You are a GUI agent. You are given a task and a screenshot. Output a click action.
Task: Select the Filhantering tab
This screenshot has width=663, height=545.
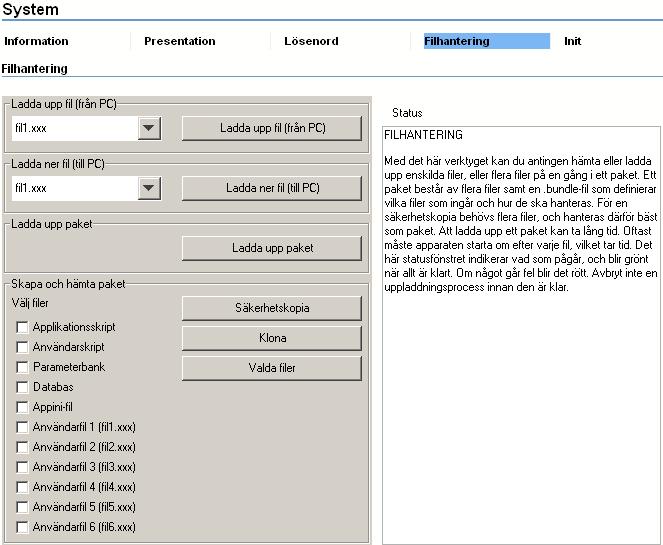[487, 41]
